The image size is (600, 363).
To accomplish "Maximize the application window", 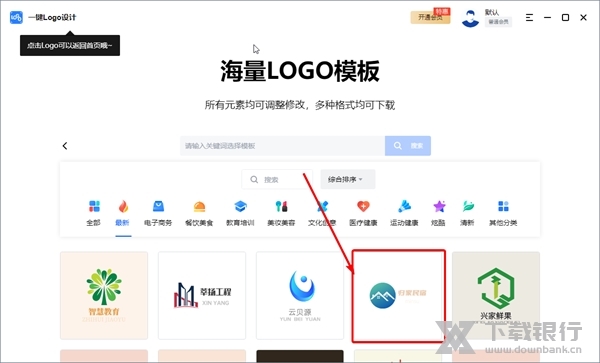I will click(565, 18).
